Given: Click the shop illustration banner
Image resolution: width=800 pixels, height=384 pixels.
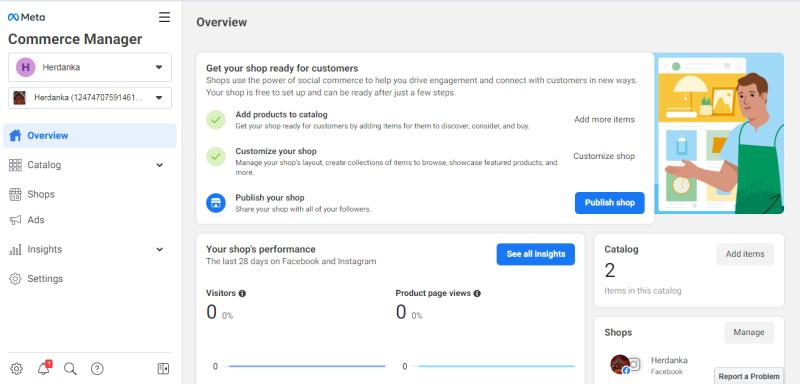Looking at the screenshot, I should click(x=719, y=133).
